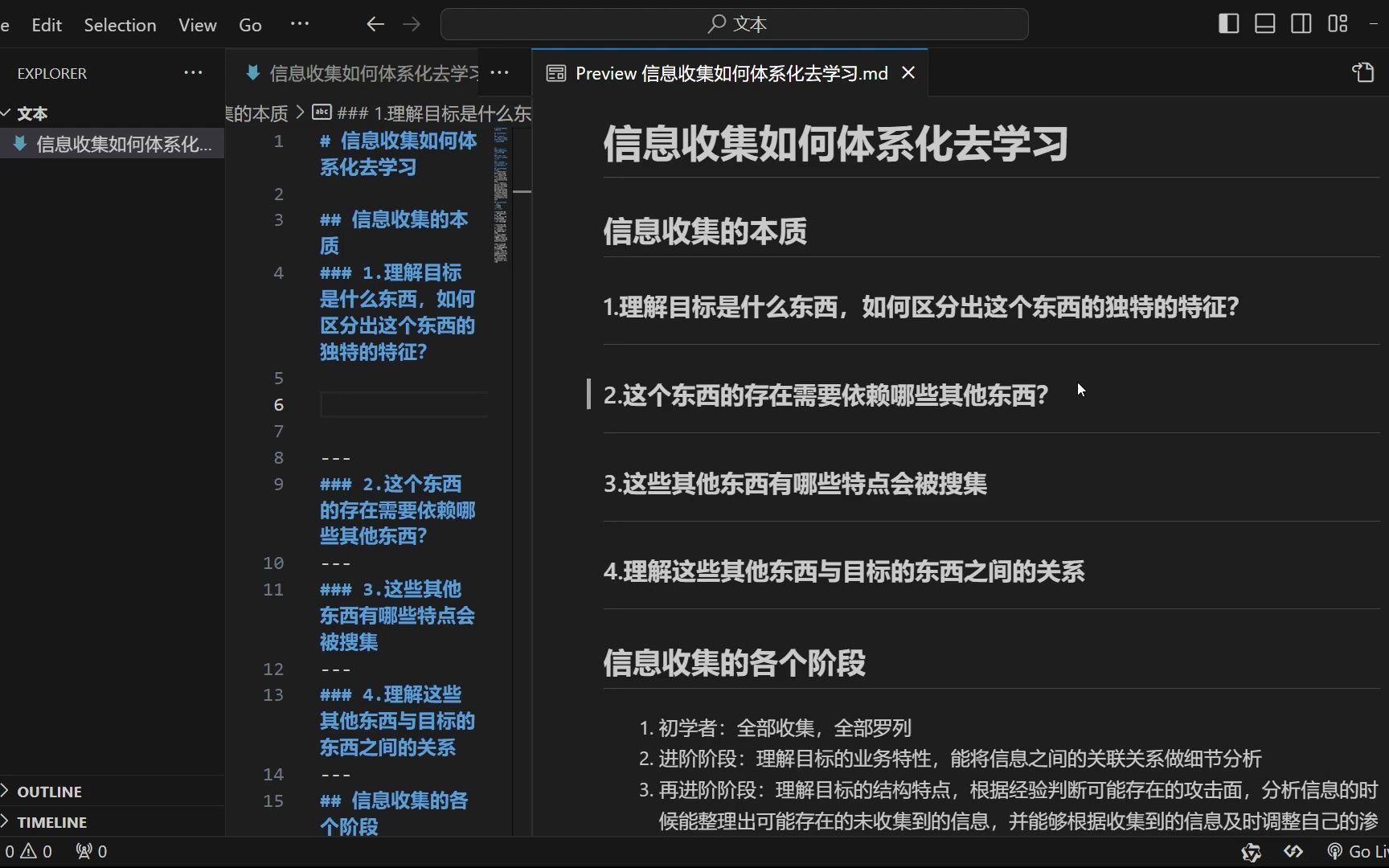Close the Preview tab
Image resolution: width=1389 pixels, height=868 pixels.
point(908,73)
